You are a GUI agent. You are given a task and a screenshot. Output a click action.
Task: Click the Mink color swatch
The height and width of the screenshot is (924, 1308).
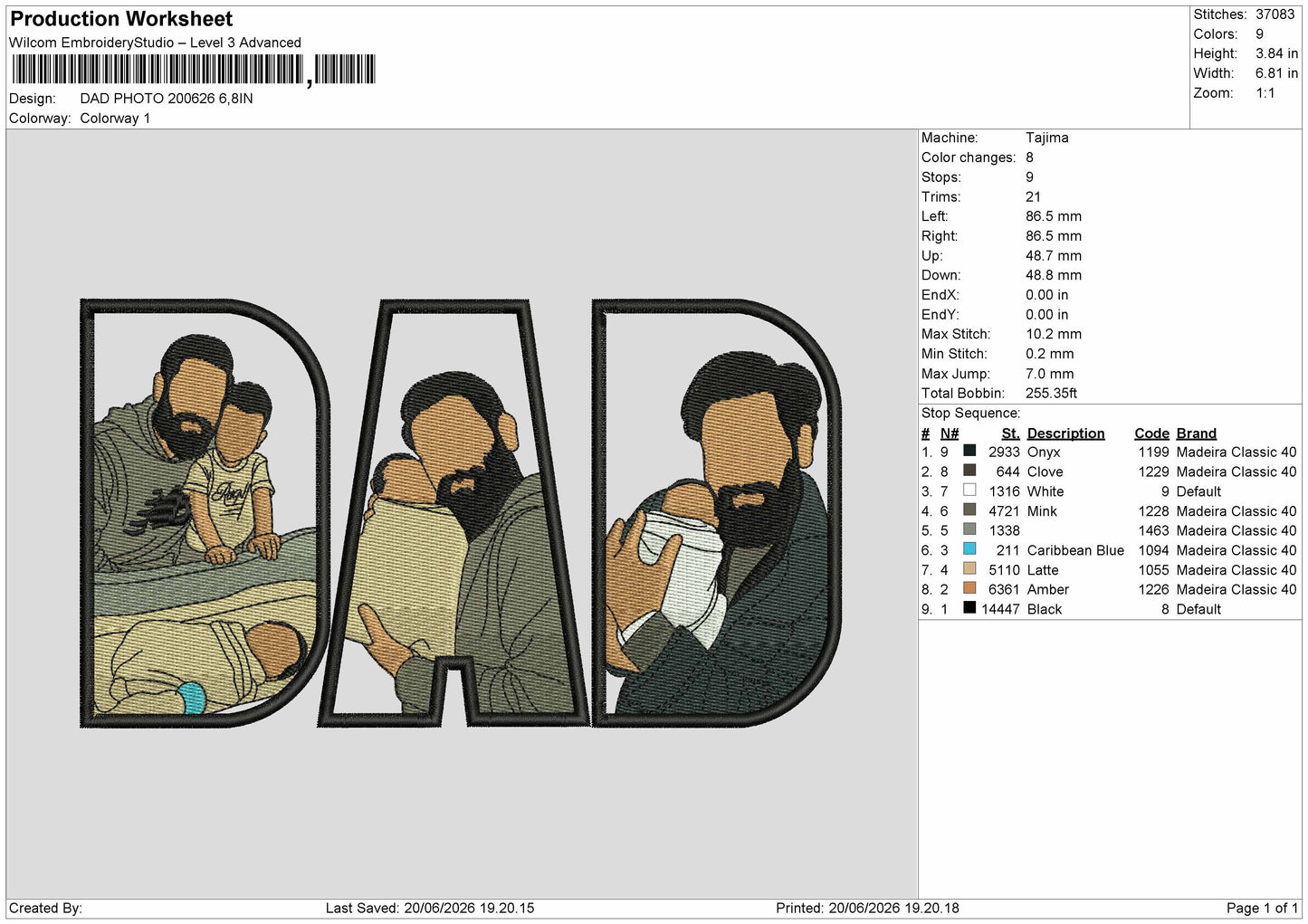(x=969, y=510)
